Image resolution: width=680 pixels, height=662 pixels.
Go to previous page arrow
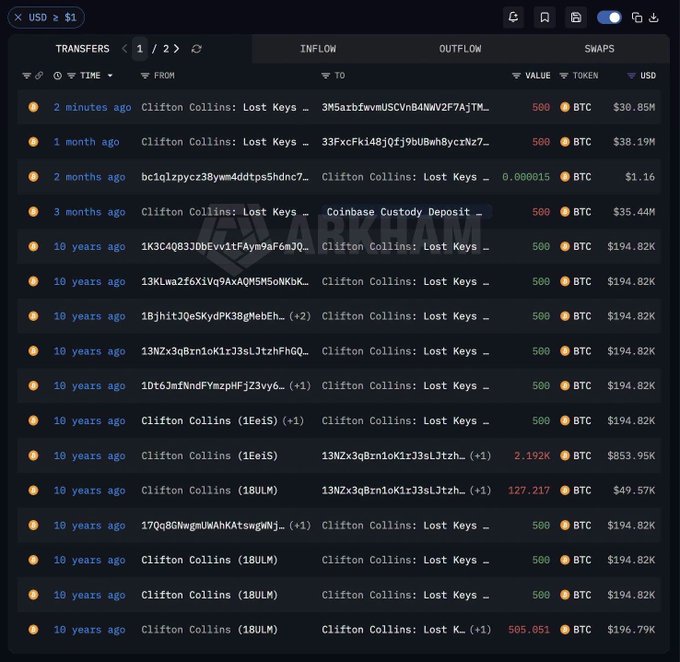[x=125, y=49]
